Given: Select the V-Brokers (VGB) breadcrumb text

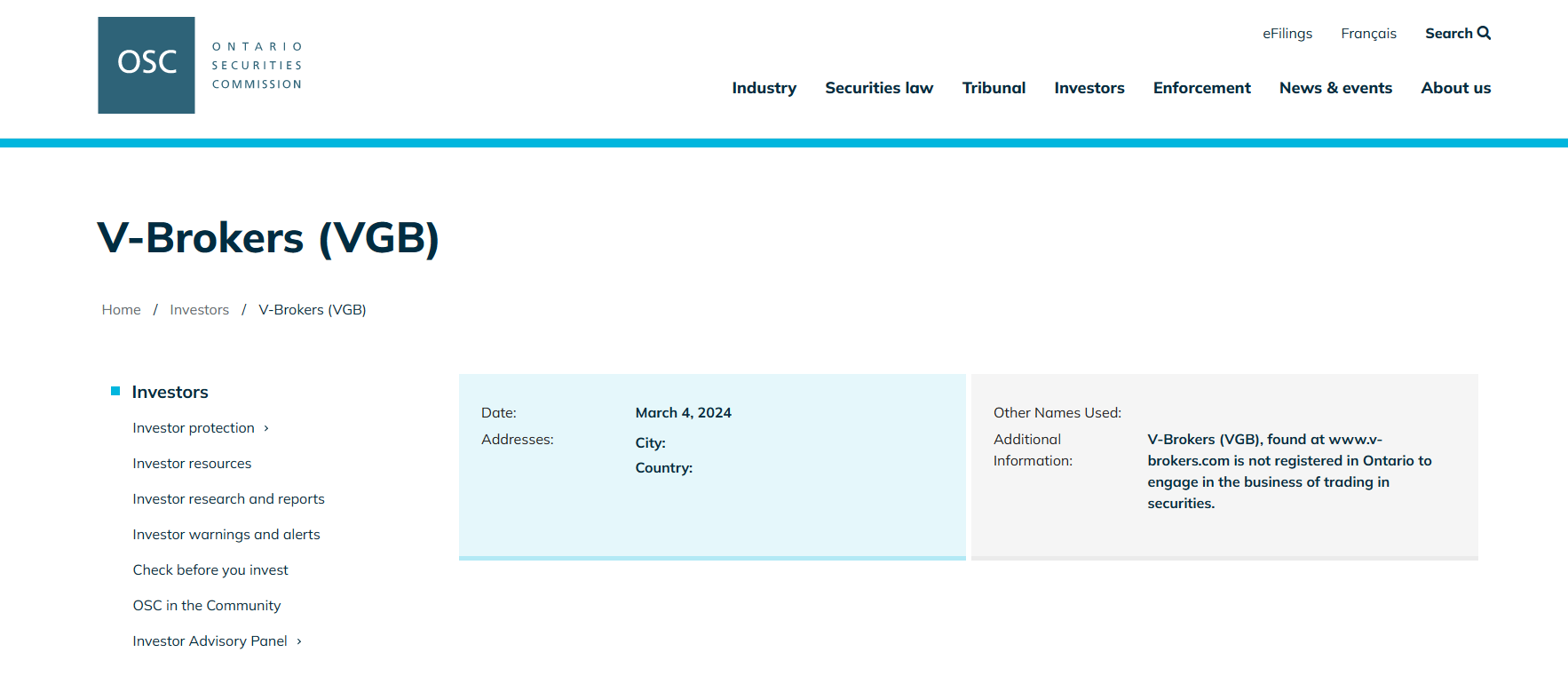Looking at the screenshot, I should (313, 309).
